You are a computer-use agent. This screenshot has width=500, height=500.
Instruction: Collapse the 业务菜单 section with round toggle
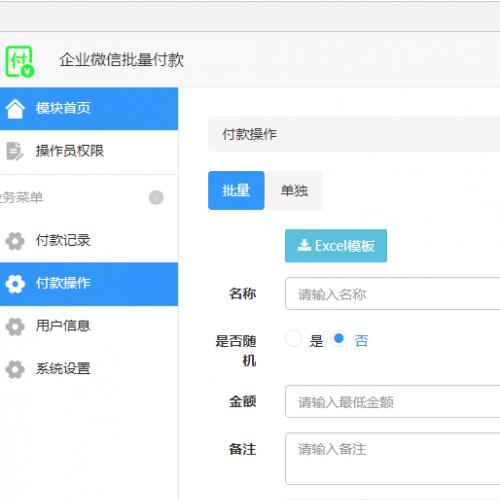(x=156, y=197)
